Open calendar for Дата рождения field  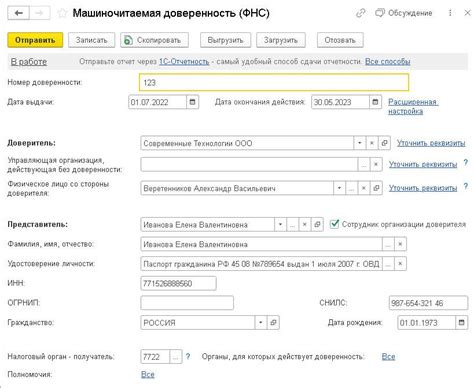pos(462,322)
